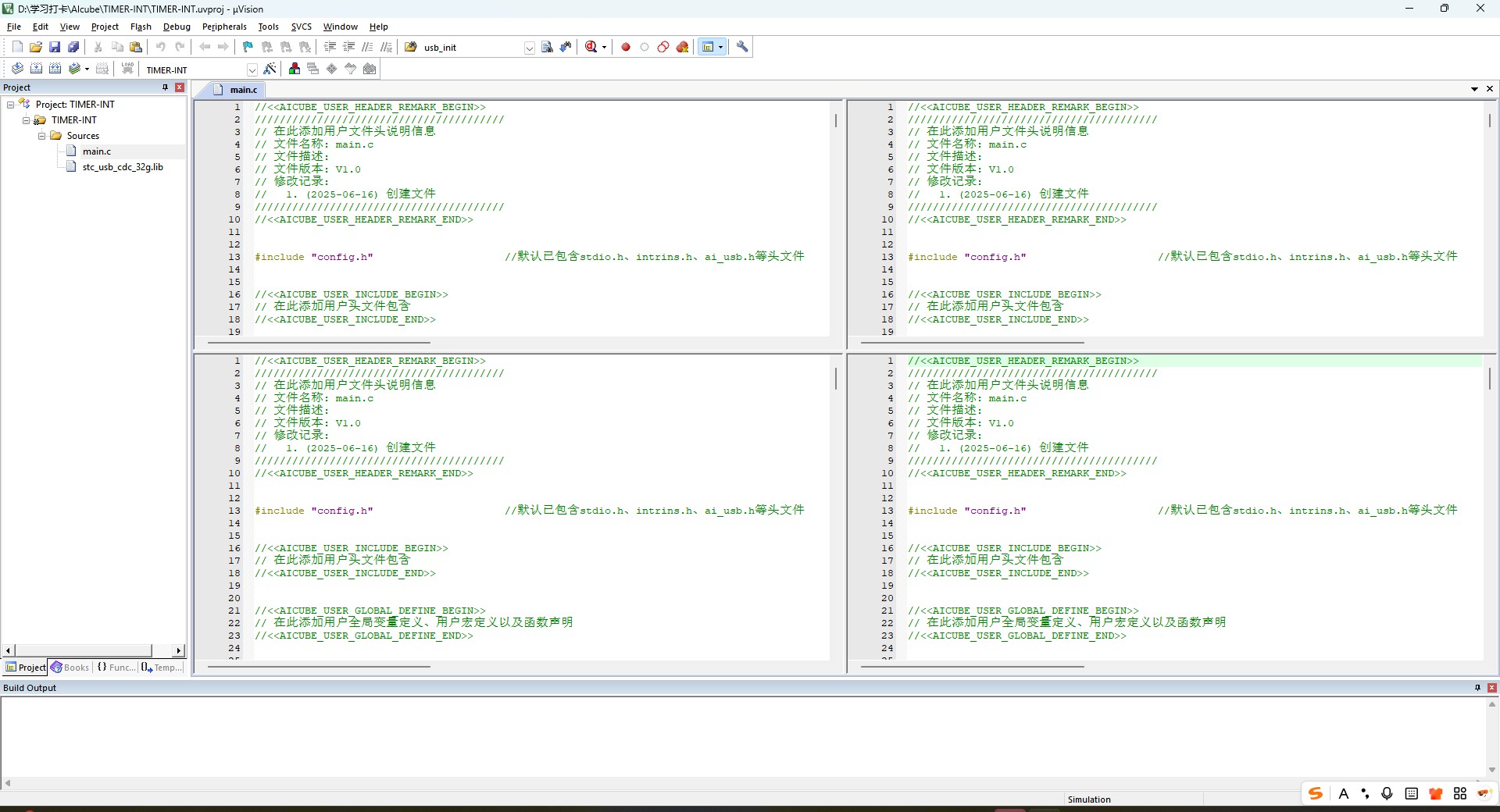Open editor tab list dropdown arrow
The width and height of the screenshot is (1500, 812).
(1474, 89)
